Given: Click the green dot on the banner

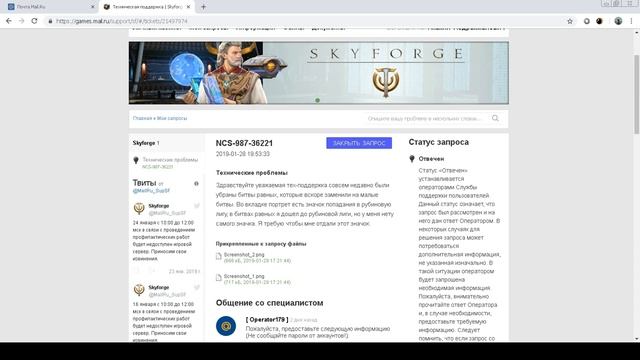Looking at the screenshot, I should tap(318, 100).
